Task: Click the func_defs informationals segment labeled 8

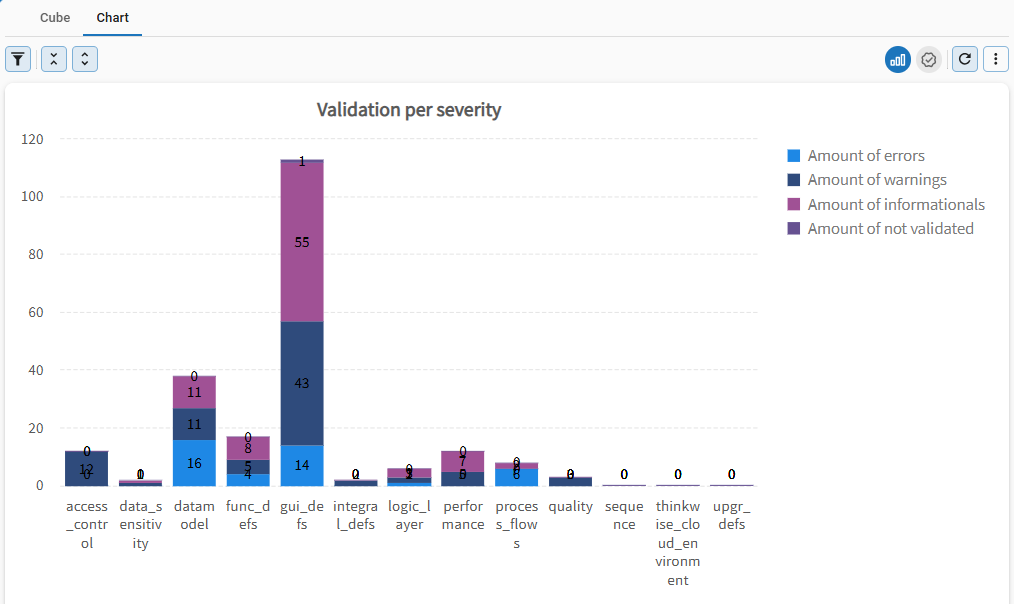Action: [248, 448]
